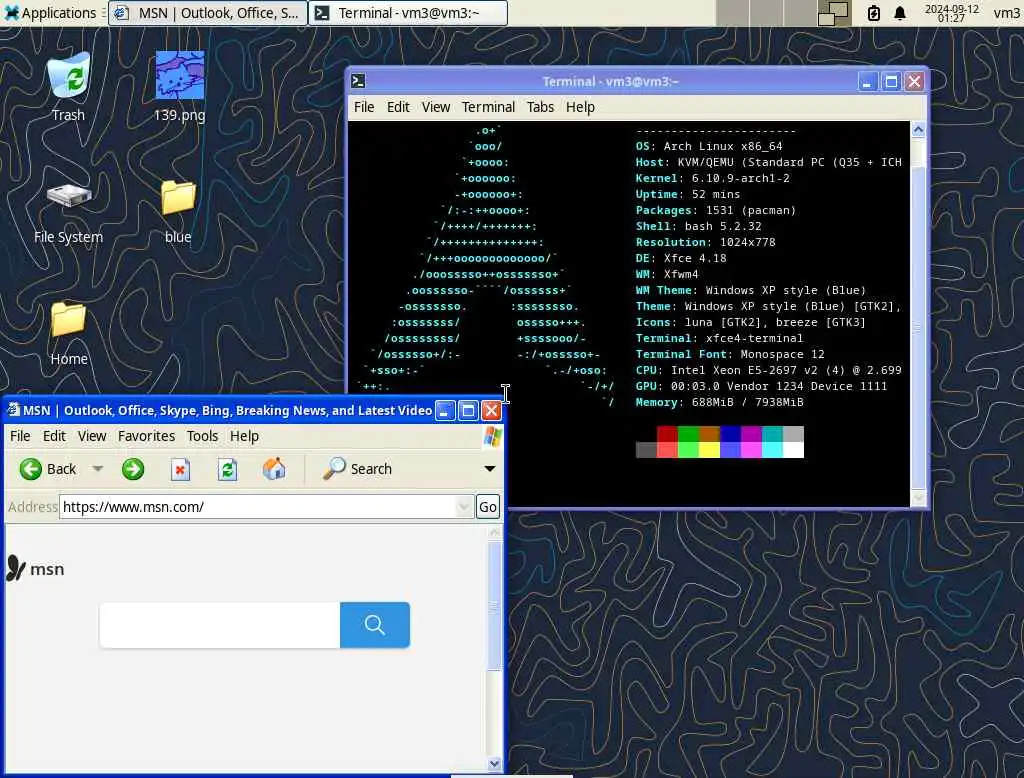
Task: Click the Kernel version line in terminal
Action: pos(712,178)
